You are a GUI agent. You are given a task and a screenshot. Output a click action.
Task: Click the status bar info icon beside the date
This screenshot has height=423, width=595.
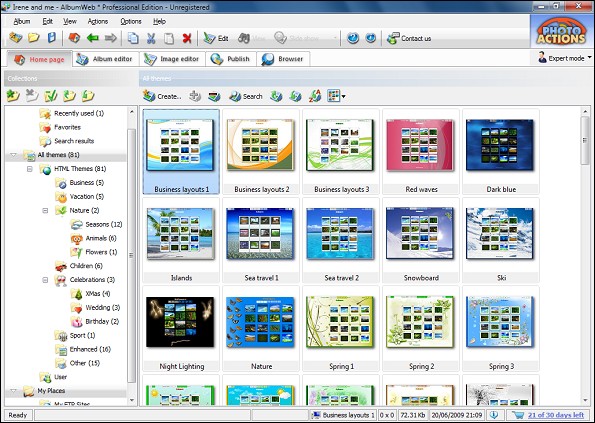click(494, 415)
